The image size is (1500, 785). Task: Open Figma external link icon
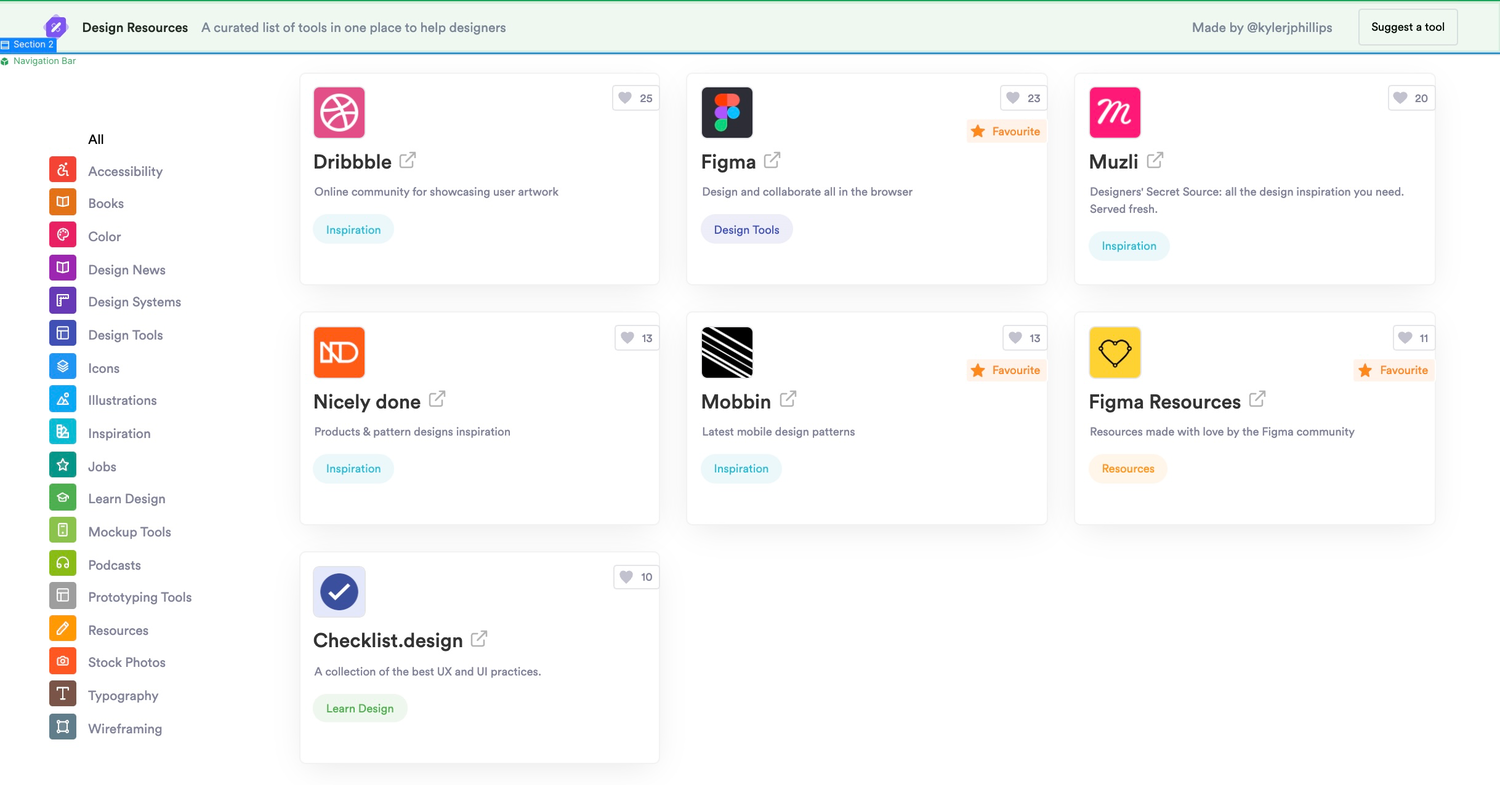tap(772, 160)
